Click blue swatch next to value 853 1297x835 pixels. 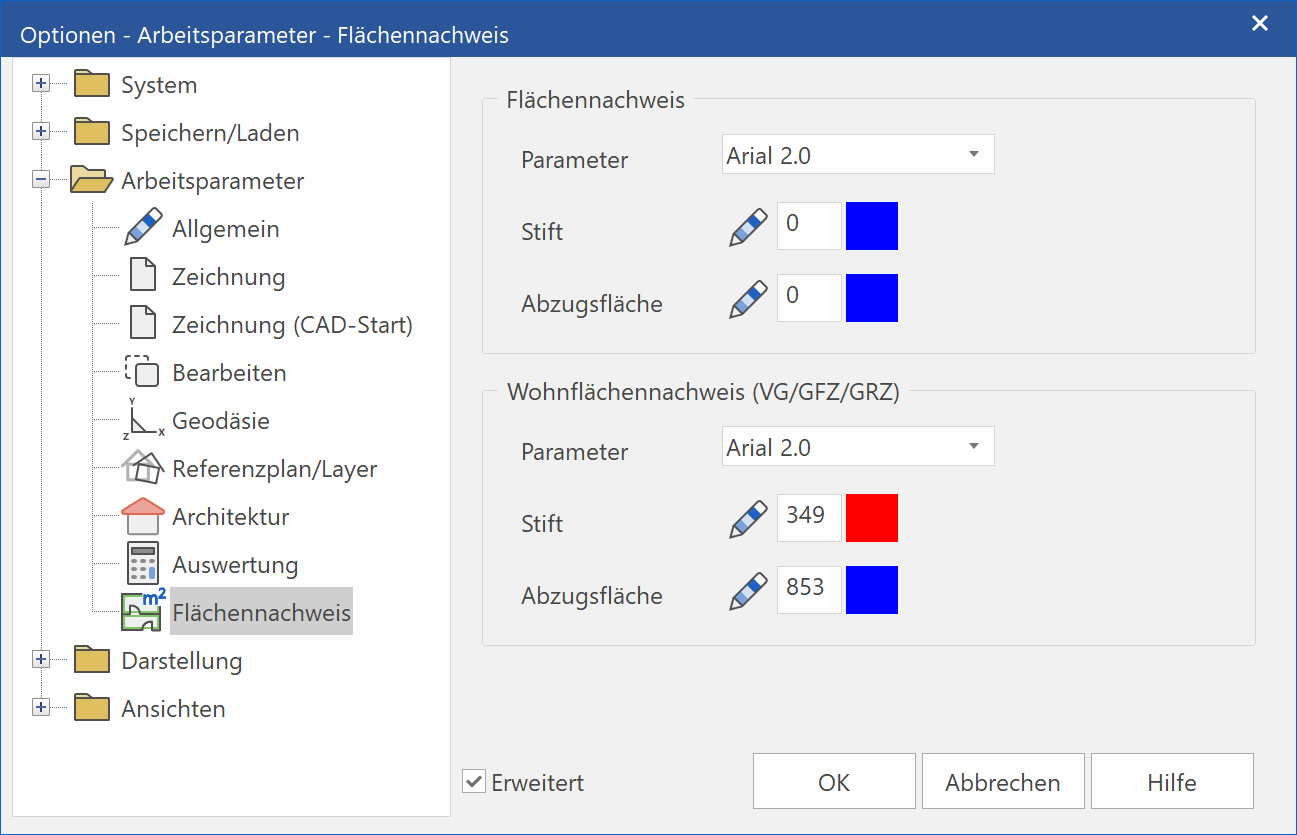click(x=872, y=590)
